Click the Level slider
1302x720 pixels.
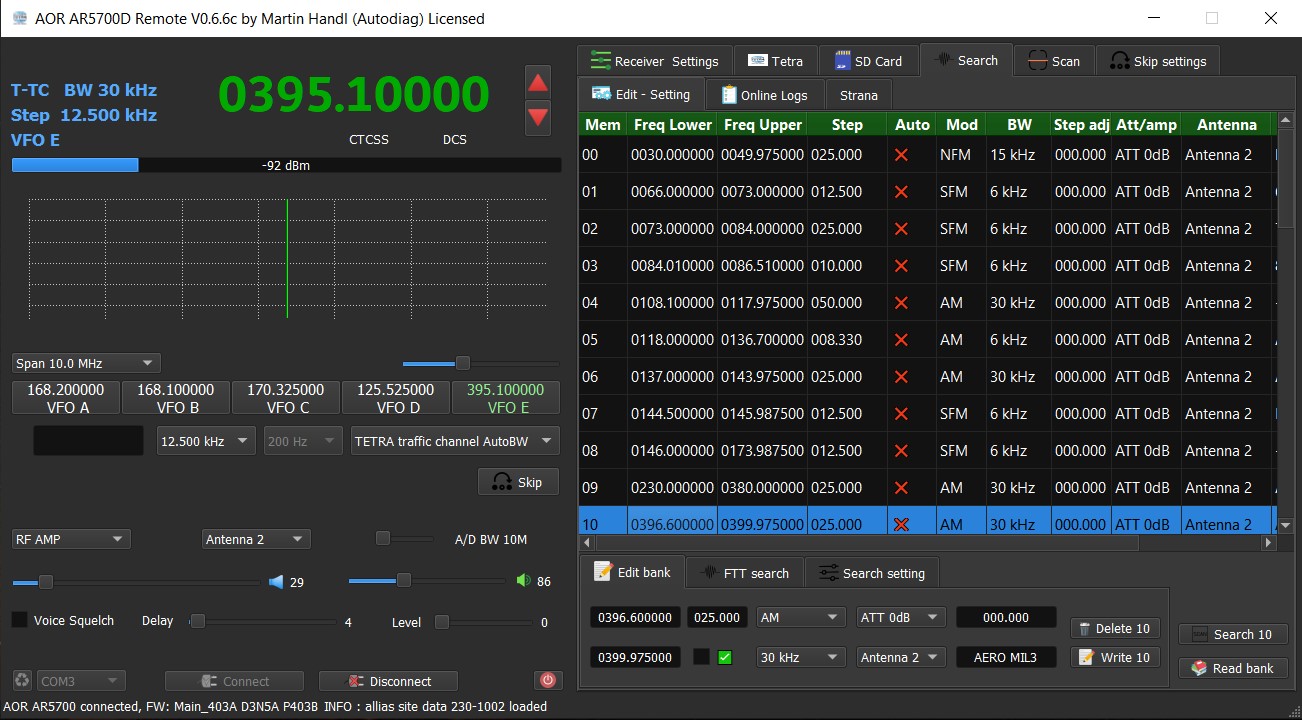click(x=482, y=621)
